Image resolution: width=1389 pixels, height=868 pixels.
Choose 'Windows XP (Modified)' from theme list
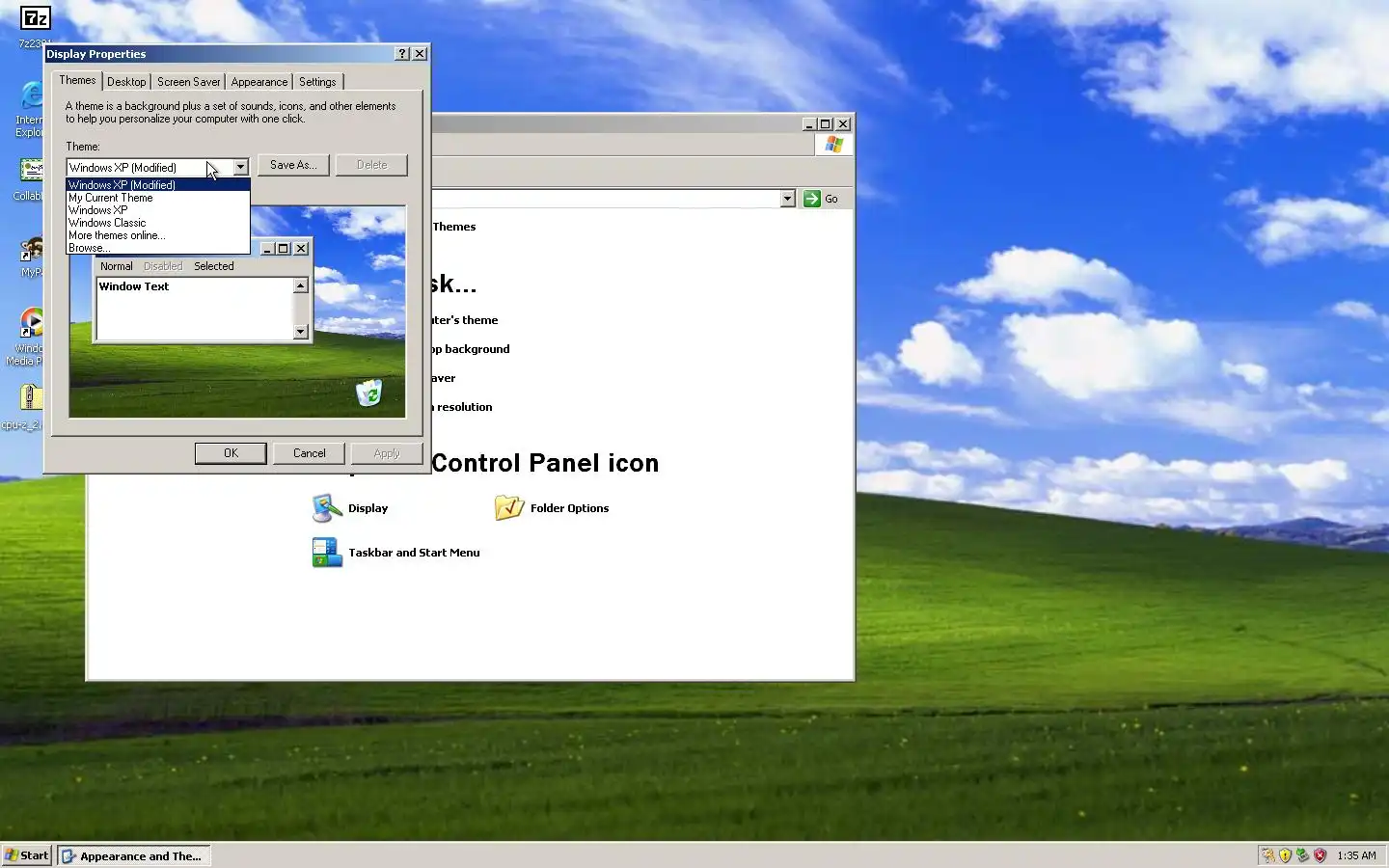click(x=158, y=185)
